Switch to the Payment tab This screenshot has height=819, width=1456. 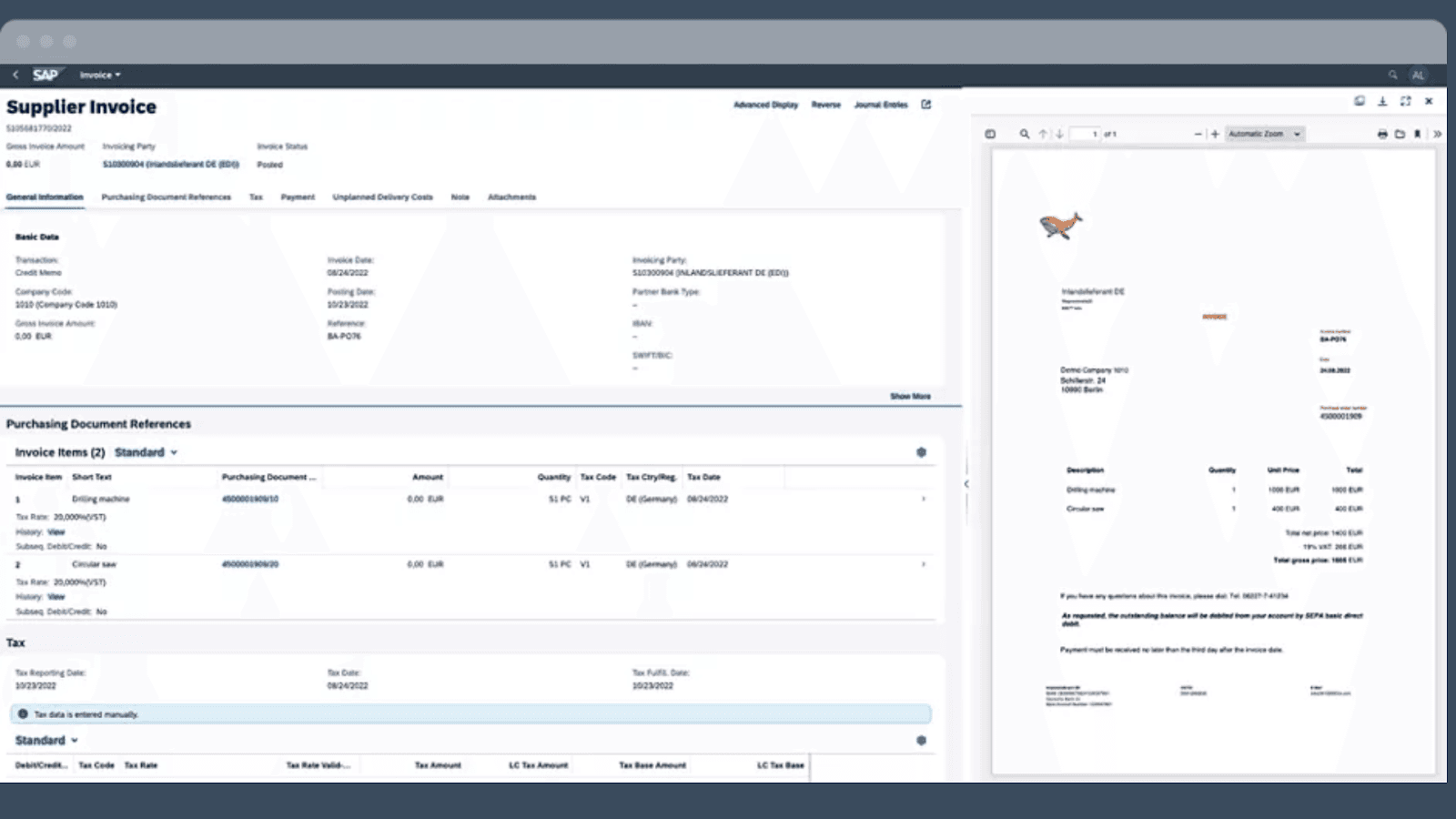click(298, 197)
